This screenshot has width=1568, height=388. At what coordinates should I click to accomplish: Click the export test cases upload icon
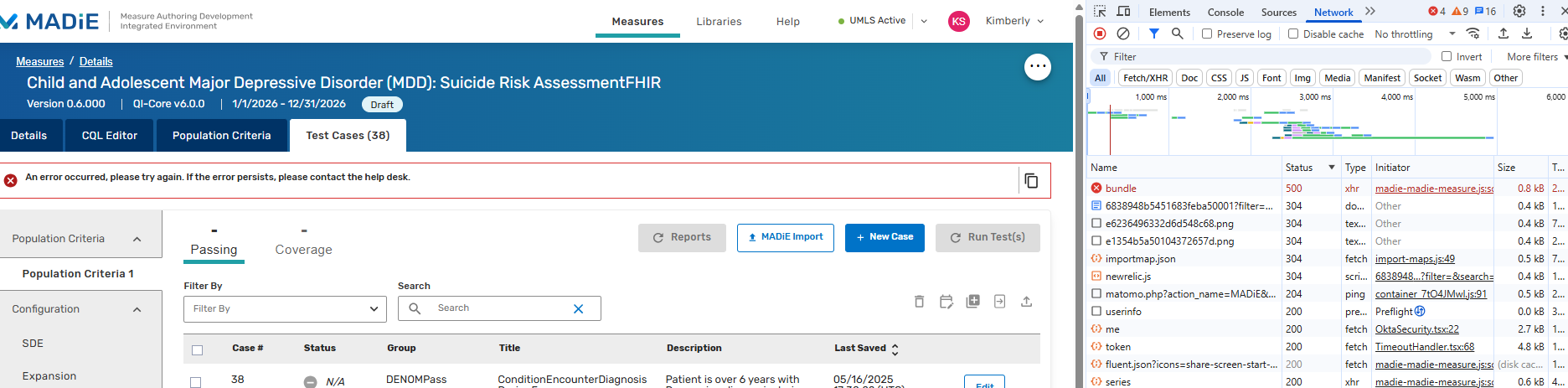1026,302
